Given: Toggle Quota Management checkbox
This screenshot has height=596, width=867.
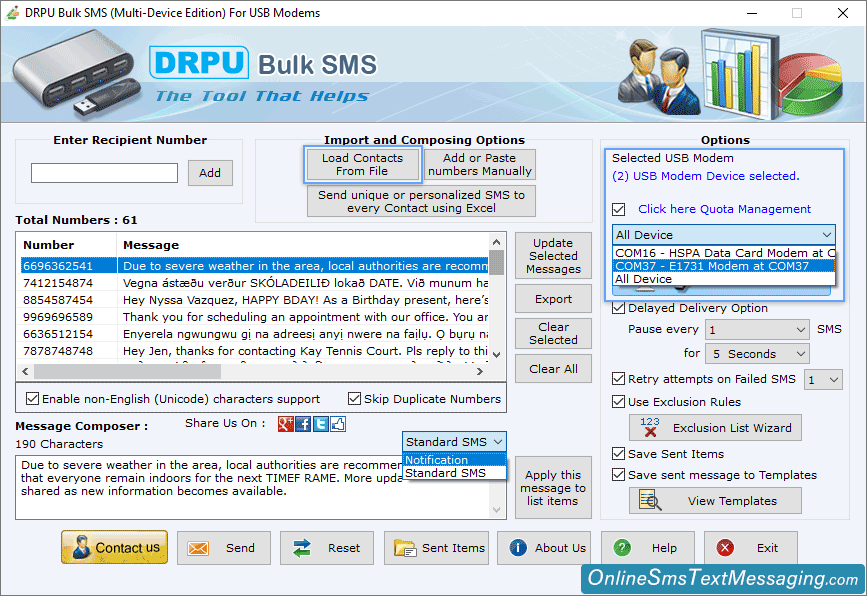Looking at the screenshot, I should [x=619, y=210].
